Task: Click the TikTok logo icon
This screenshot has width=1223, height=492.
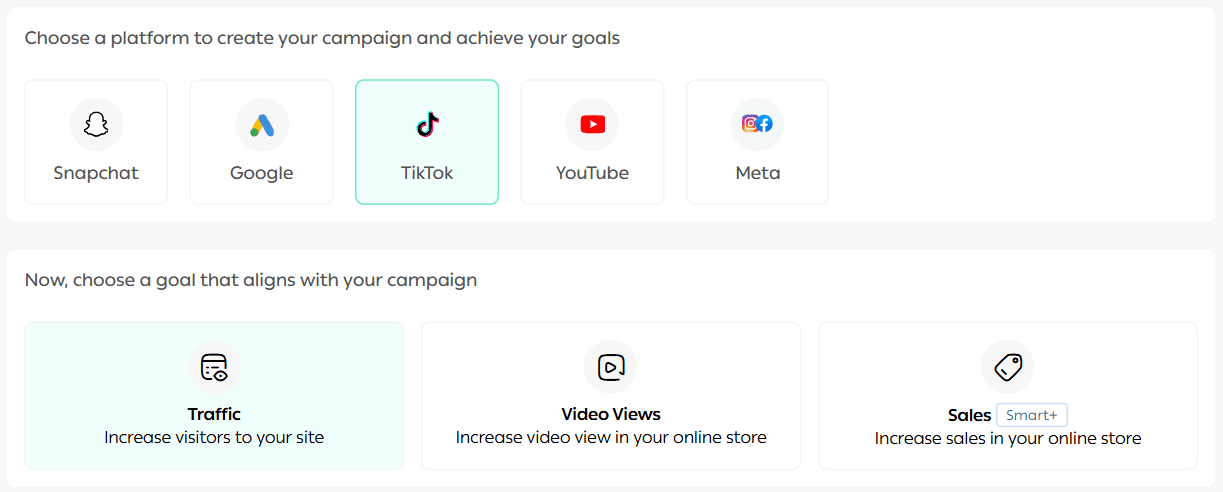Action: tap(427, 125)
